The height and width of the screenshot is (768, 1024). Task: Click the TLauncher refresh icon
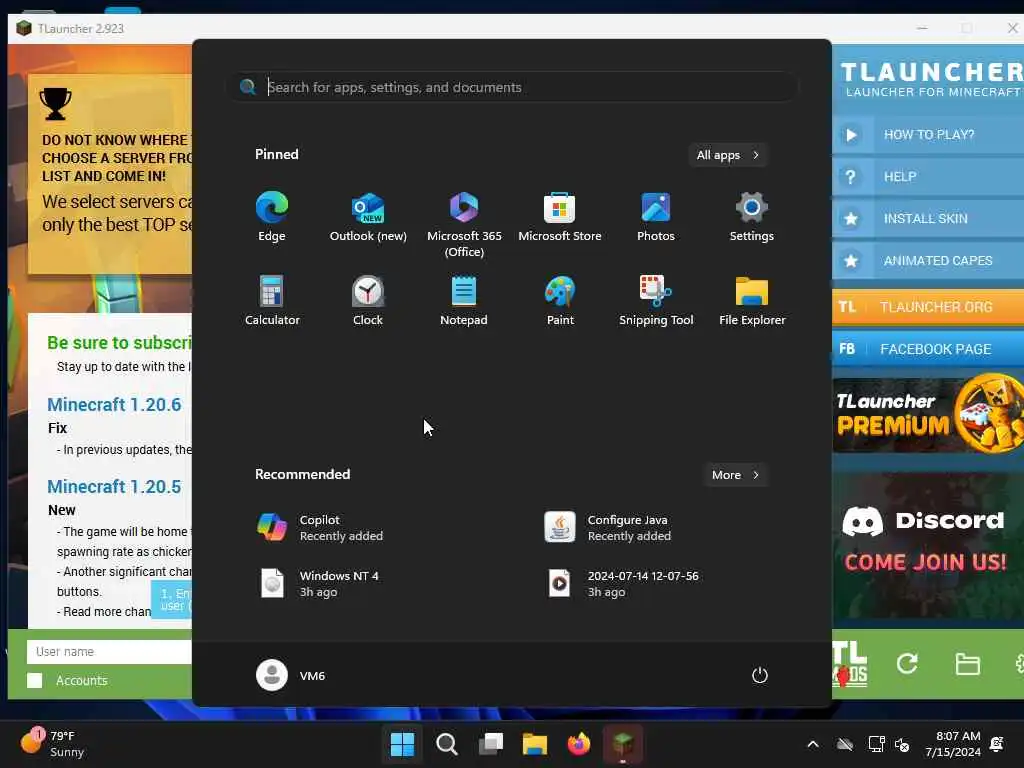pos(907,664)
